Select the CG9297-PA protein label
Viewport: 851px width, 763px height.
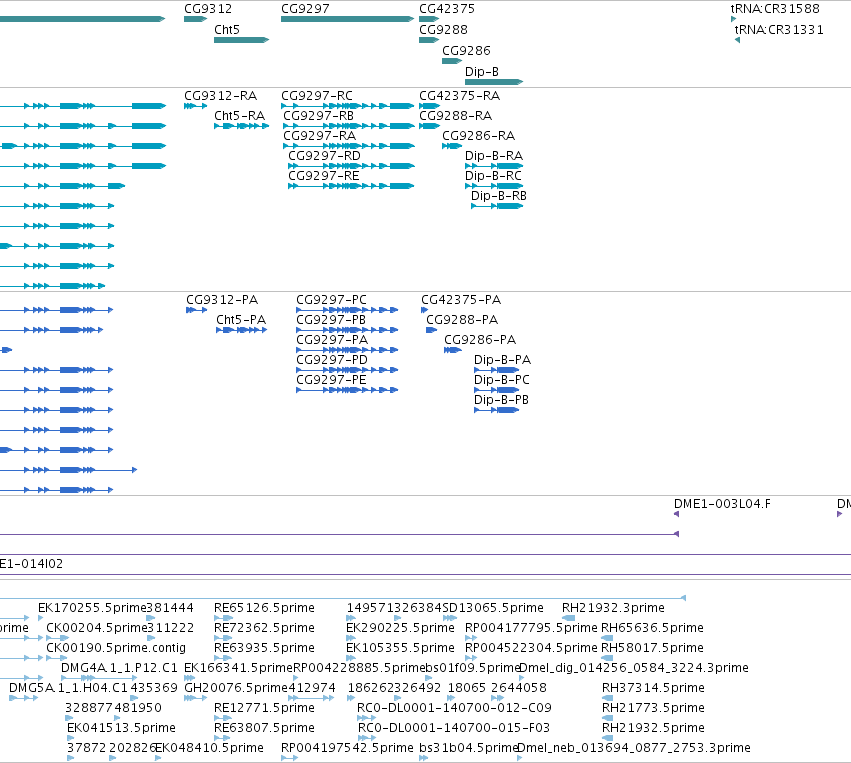(x=332, y=340)
